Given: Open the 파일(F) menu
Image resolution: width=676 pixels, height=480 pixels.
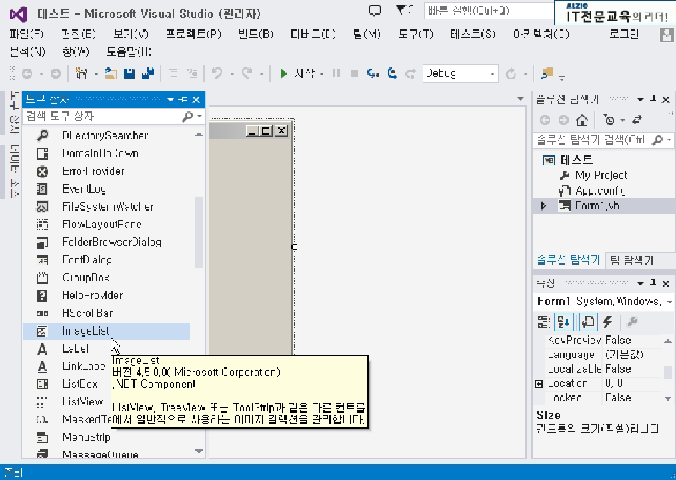Looking at the screenshot, I should [26, 34].
